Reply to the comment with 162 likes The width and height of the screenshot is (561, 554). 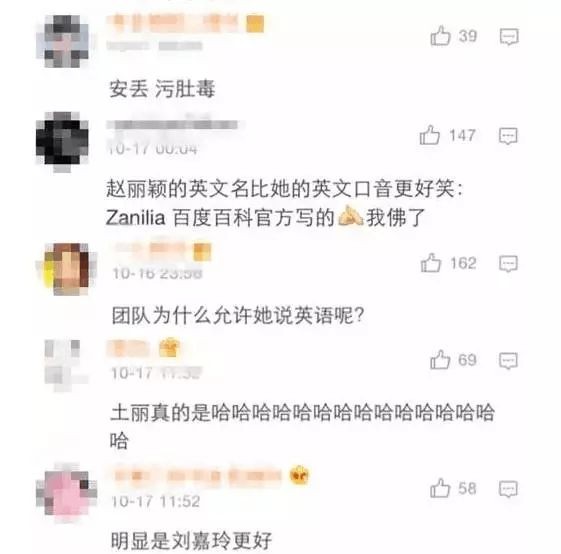(x=508, y=264)
